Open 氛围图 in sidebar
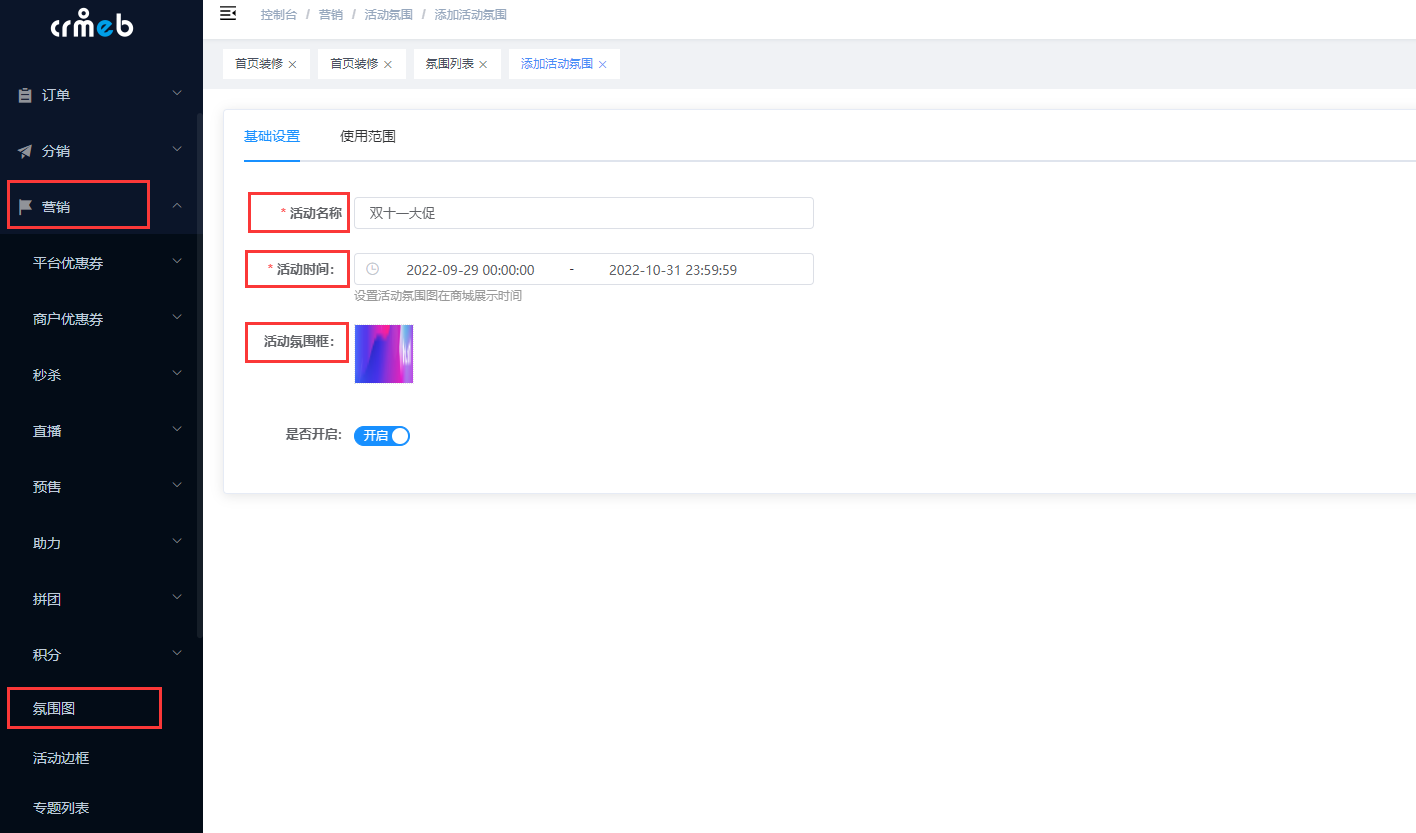 click(54, 708)
